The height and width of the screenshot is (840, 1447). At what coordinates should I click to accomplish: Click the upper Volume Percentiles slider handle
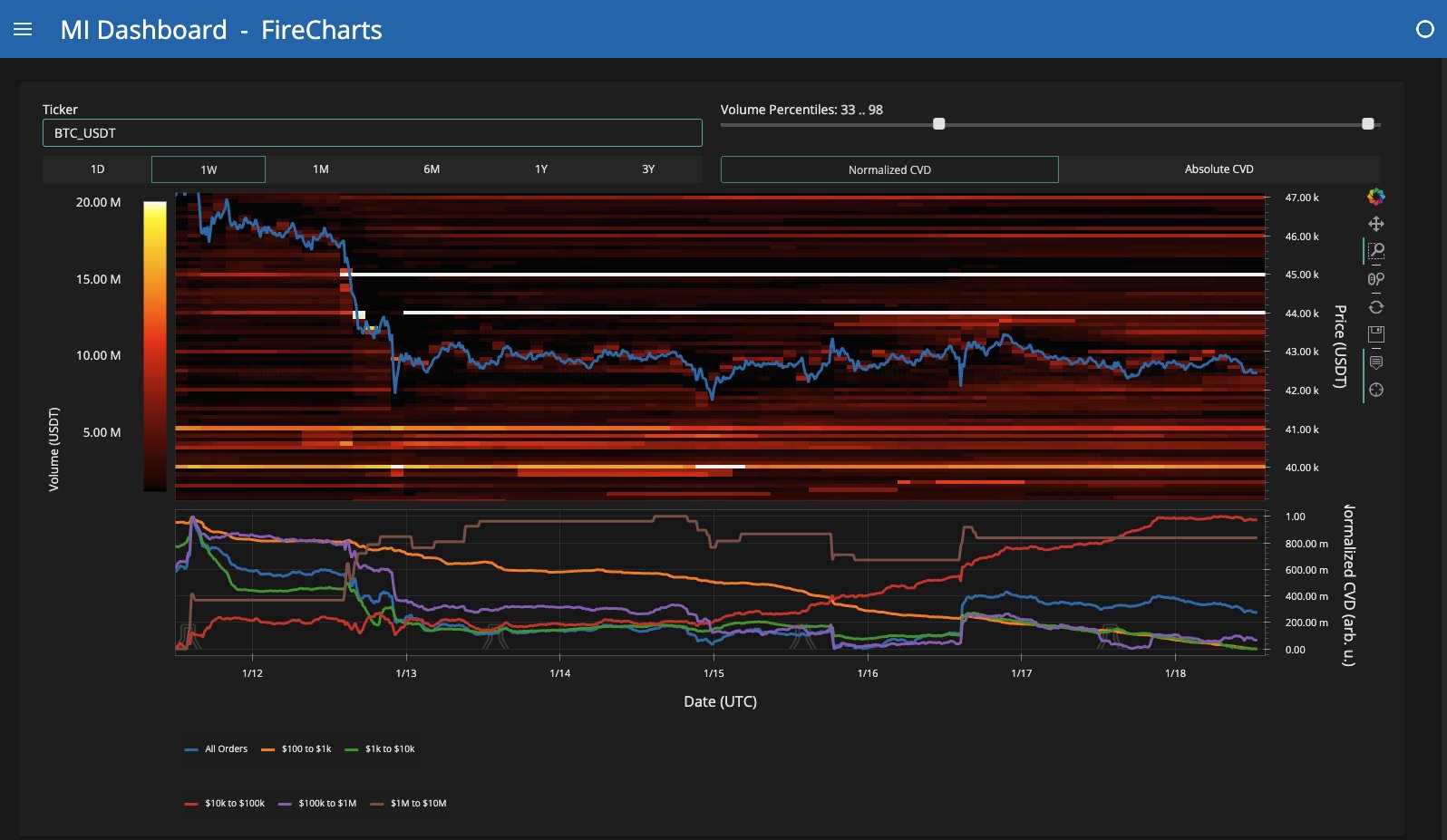(x=1367, y=124)
